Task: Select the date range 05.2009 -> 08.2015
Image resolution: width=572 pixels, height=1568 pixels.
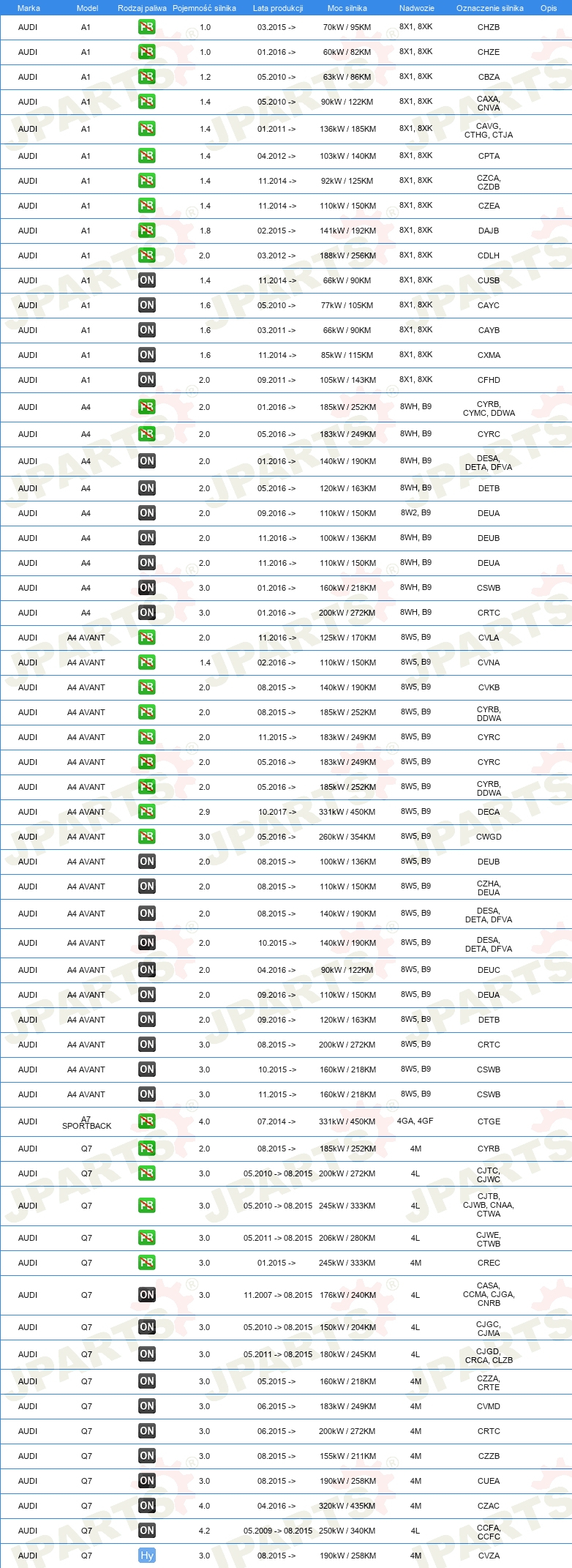Action: tap(278, 1531)
